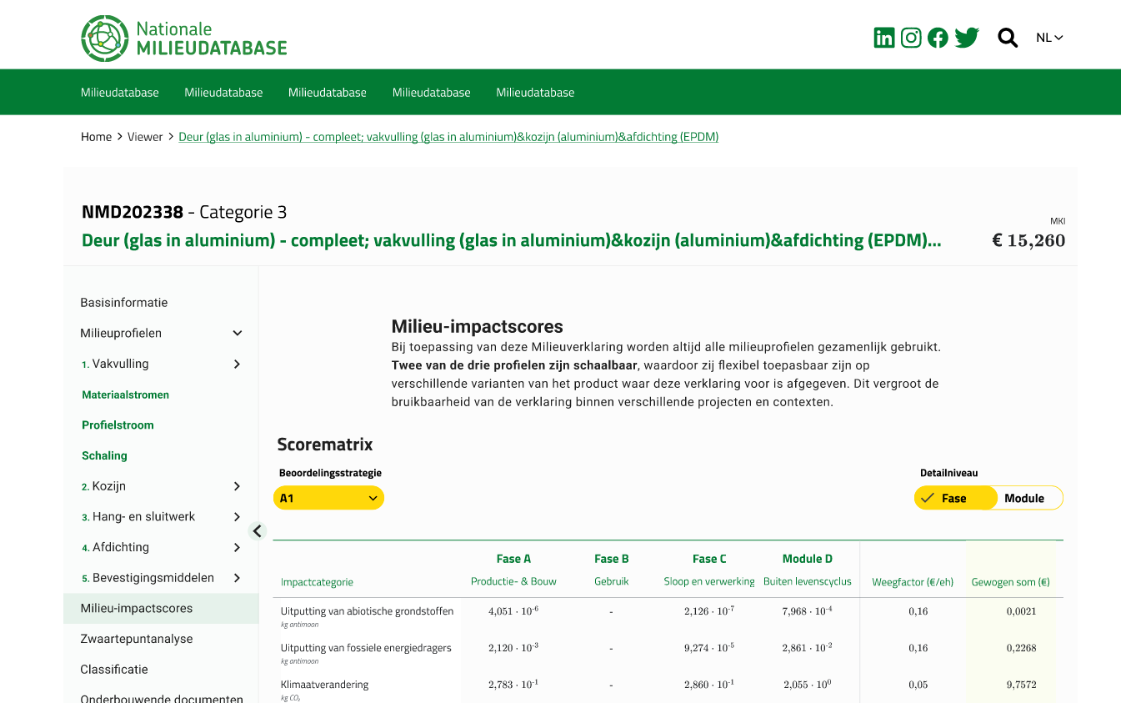This screenshot has width=1121, height=703.
Task: Expand the Kozijn profile chevron
Action: point(237,486)
